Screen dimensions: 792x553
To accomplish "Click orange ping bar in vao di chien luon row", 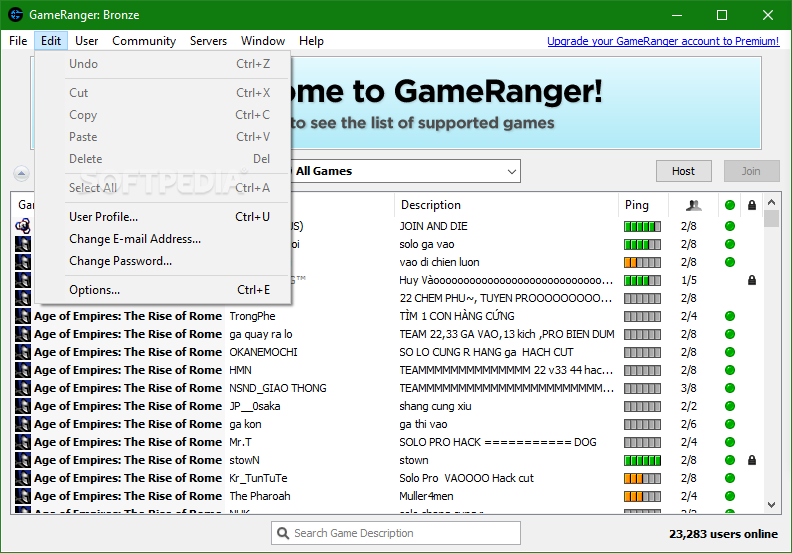I will tap(642, 262).
